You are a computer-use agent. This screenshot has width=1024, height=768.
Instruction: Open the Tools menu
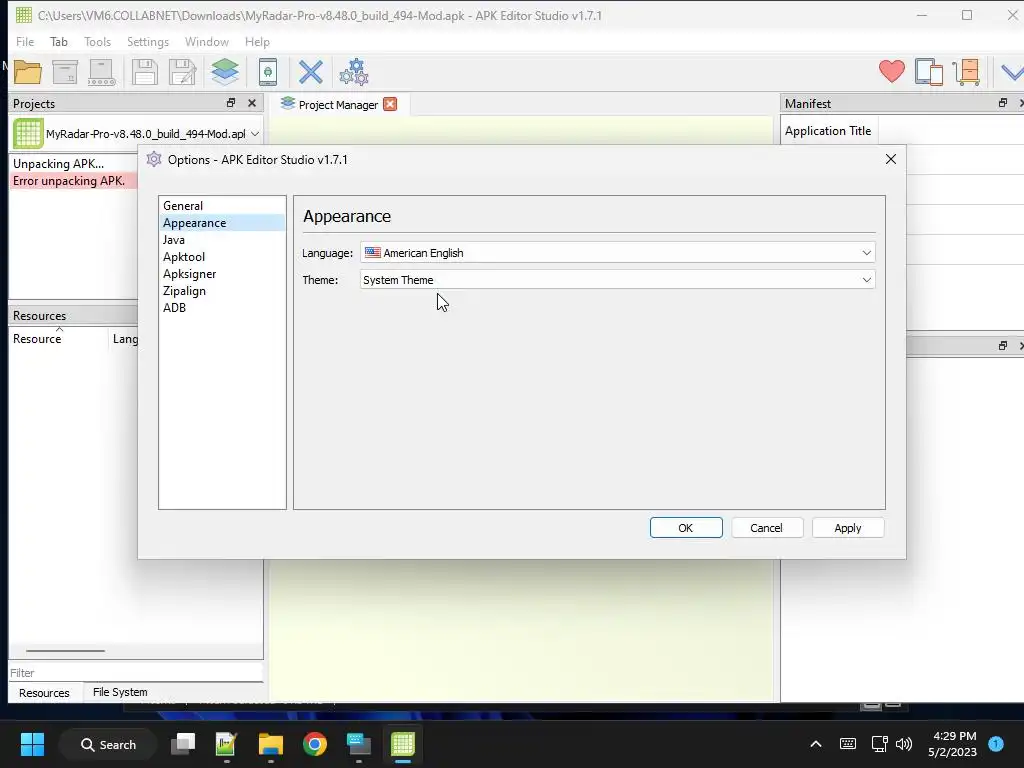(97, 42)
